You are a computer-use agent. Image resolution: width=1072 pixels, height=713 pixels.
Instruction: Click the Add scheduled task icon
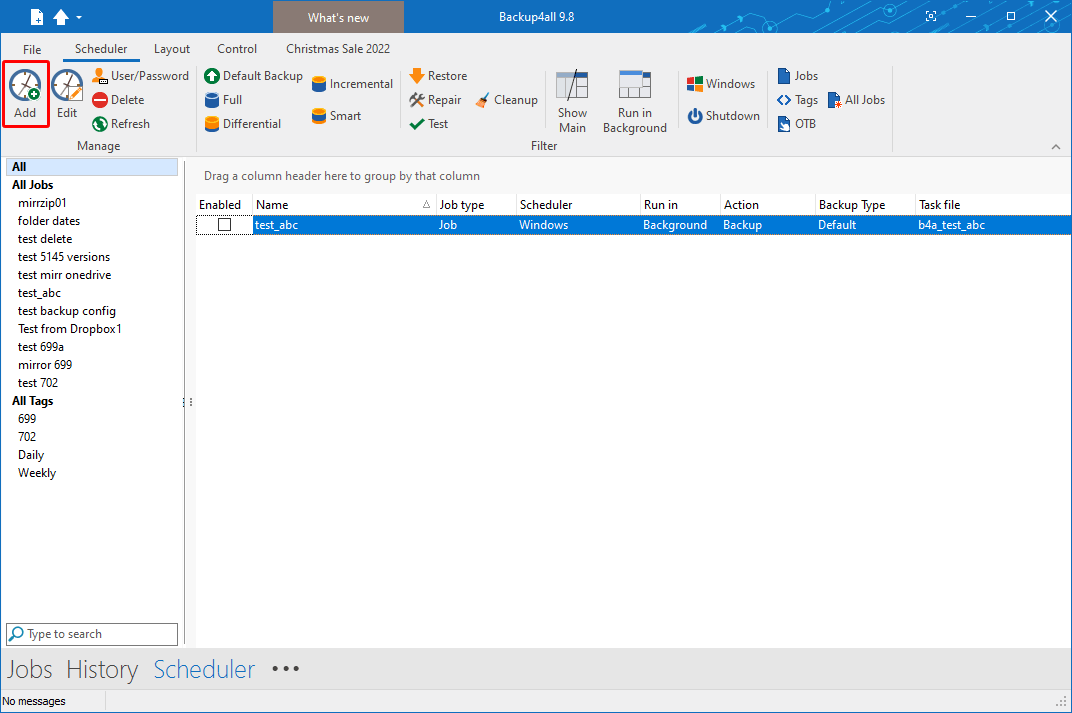coord(25,93)
